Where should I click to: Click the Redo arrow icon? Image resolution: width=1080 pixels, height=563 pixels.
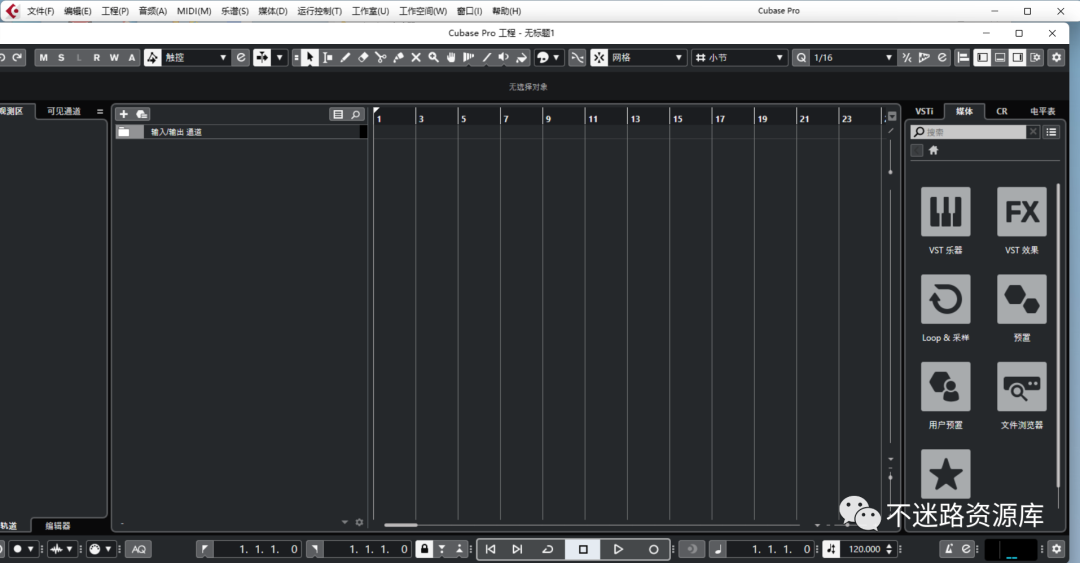(17, 57)
